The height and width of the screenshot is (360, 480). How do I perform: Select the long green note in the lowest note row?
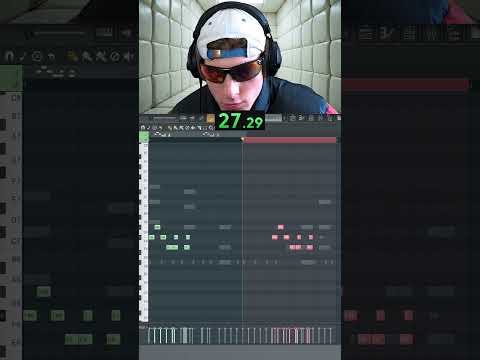(x=172, y=247)
